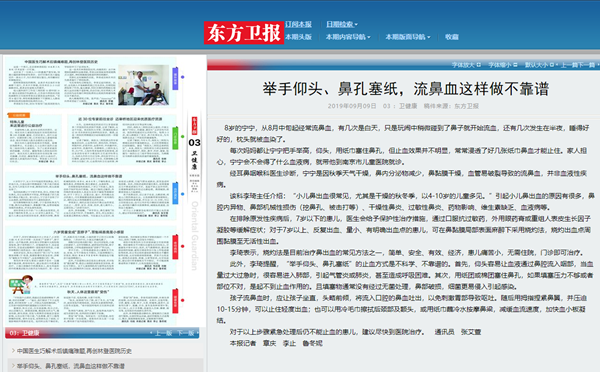Click the blue tag beside nosebleed article
Image resolution: width=600 pixels, height=372 pixels.
coord(175,193)
